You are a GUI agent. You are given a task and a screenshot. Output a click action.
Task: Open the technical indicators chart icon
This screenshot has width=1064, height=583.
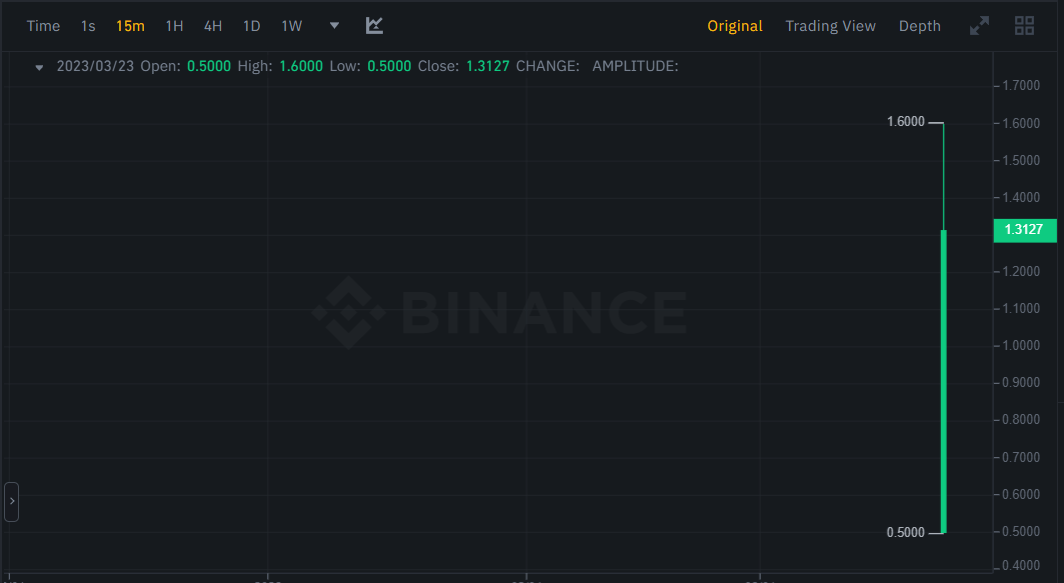click(374, 26)
